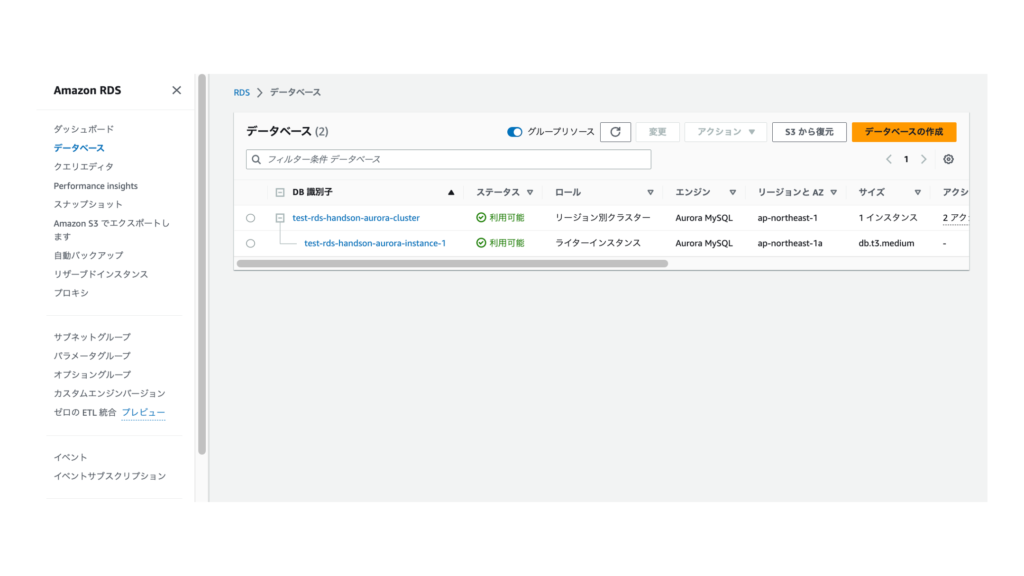Select radio button for test-rds-handson-aurora-cluster
This screenshot has width=1024, height=576.
click(250, 218)
